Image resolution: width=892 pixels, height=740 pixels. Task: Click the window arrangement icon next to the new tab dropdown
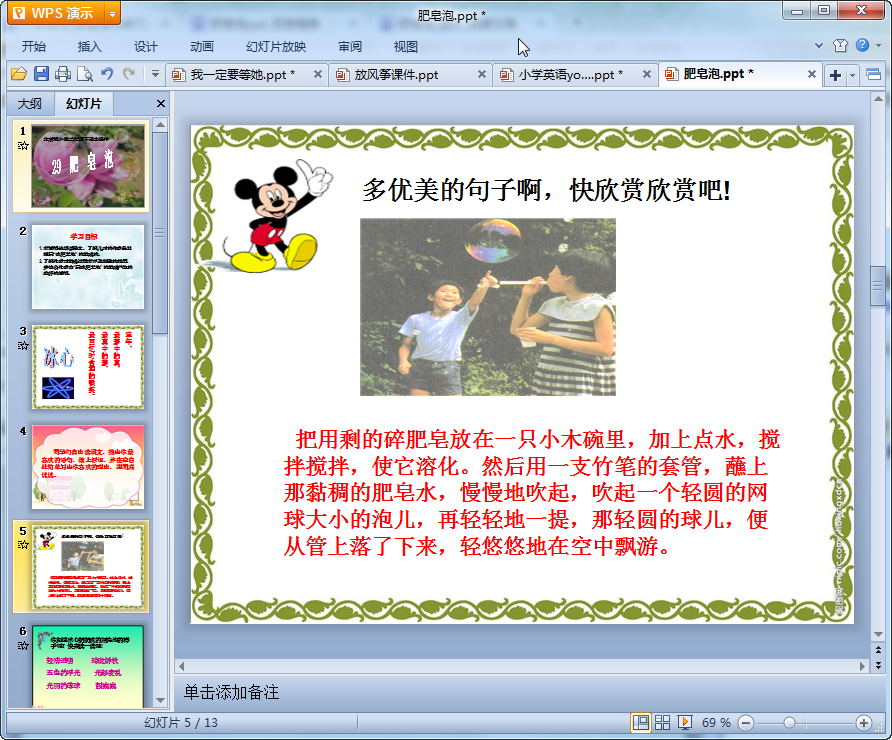tap(873, 75)
